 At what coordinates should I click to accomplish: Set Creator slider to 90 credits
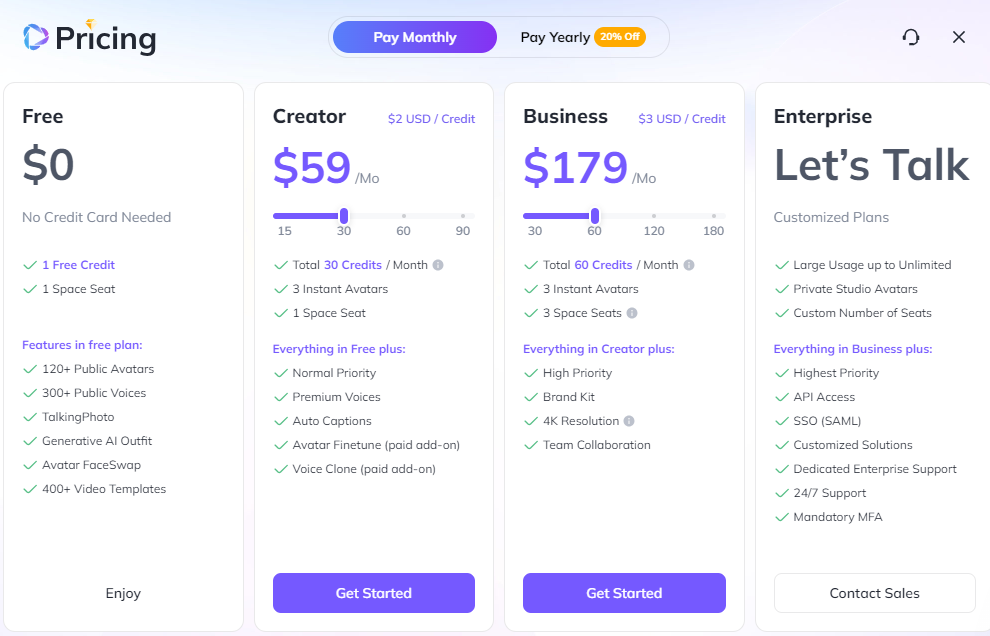click(x=463, y=215)
